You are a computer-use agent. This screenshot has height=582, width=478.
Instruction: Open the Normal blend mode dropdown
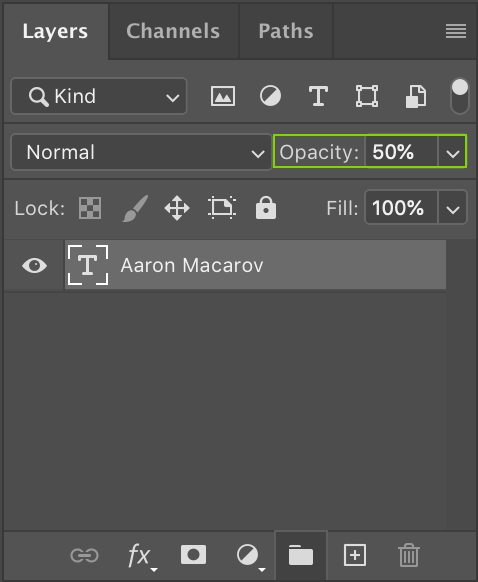pos(141,152)
